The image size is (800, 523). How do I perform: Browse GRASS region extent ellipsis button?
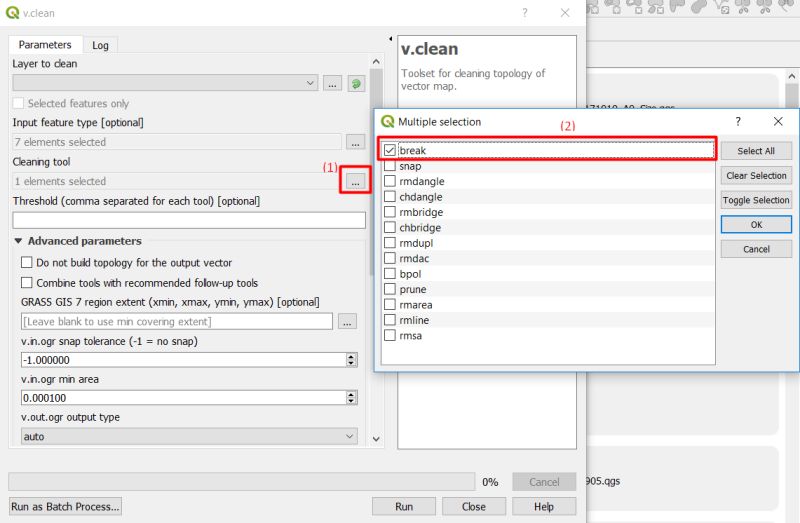pyautogui.click(x=347, y=321)
